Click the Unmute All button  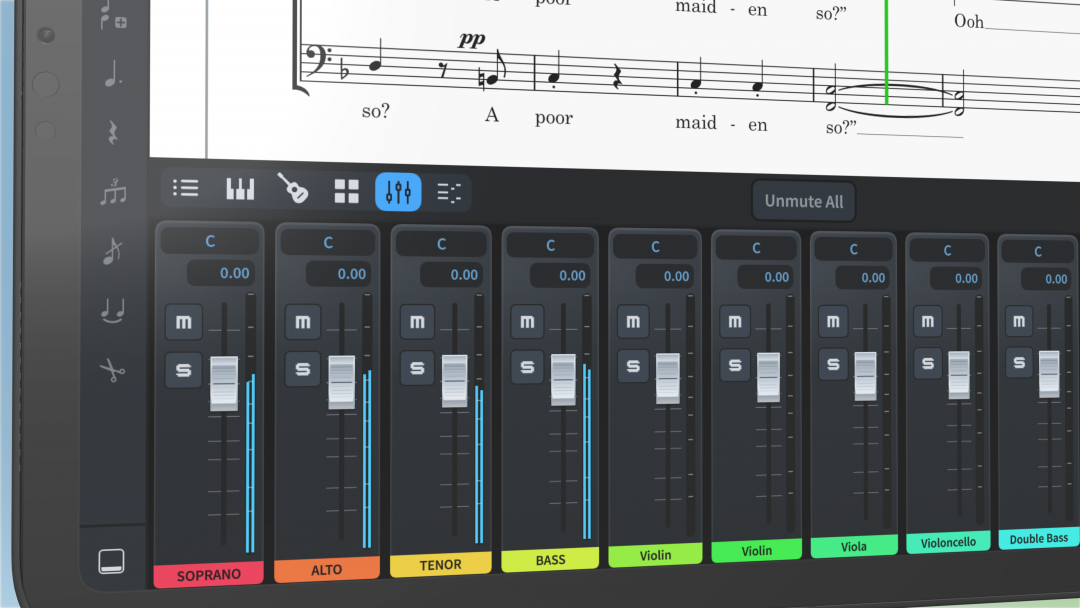coord(804,201)
